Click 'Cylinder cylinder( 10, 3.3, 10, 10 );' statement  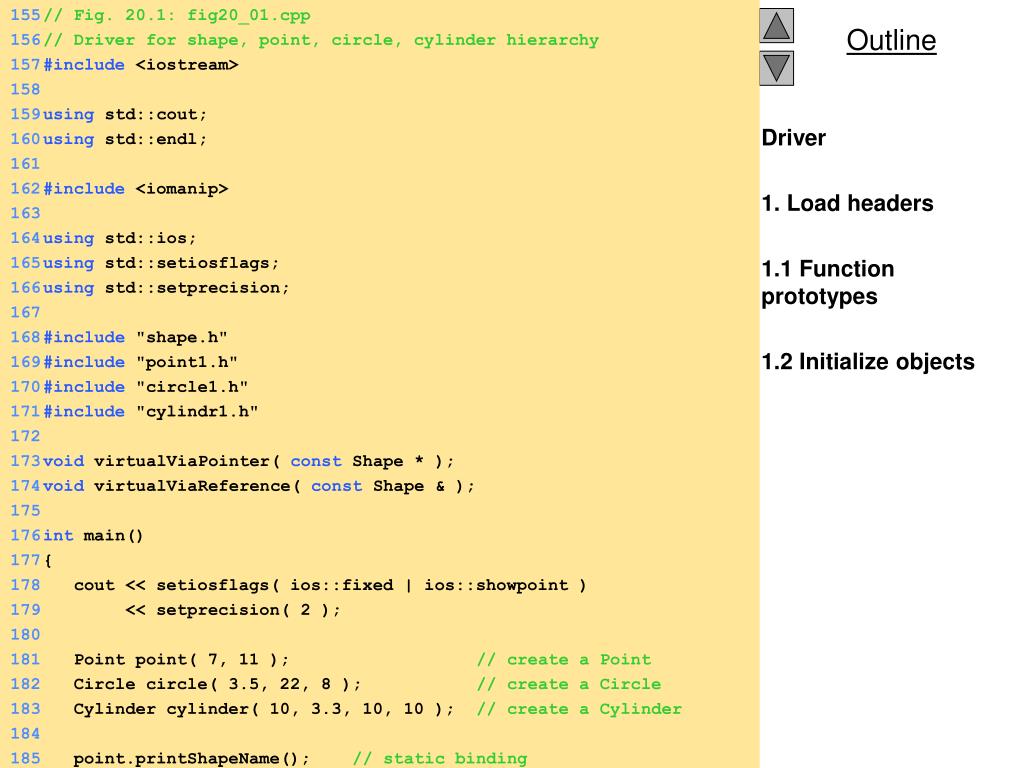[263, 709]
